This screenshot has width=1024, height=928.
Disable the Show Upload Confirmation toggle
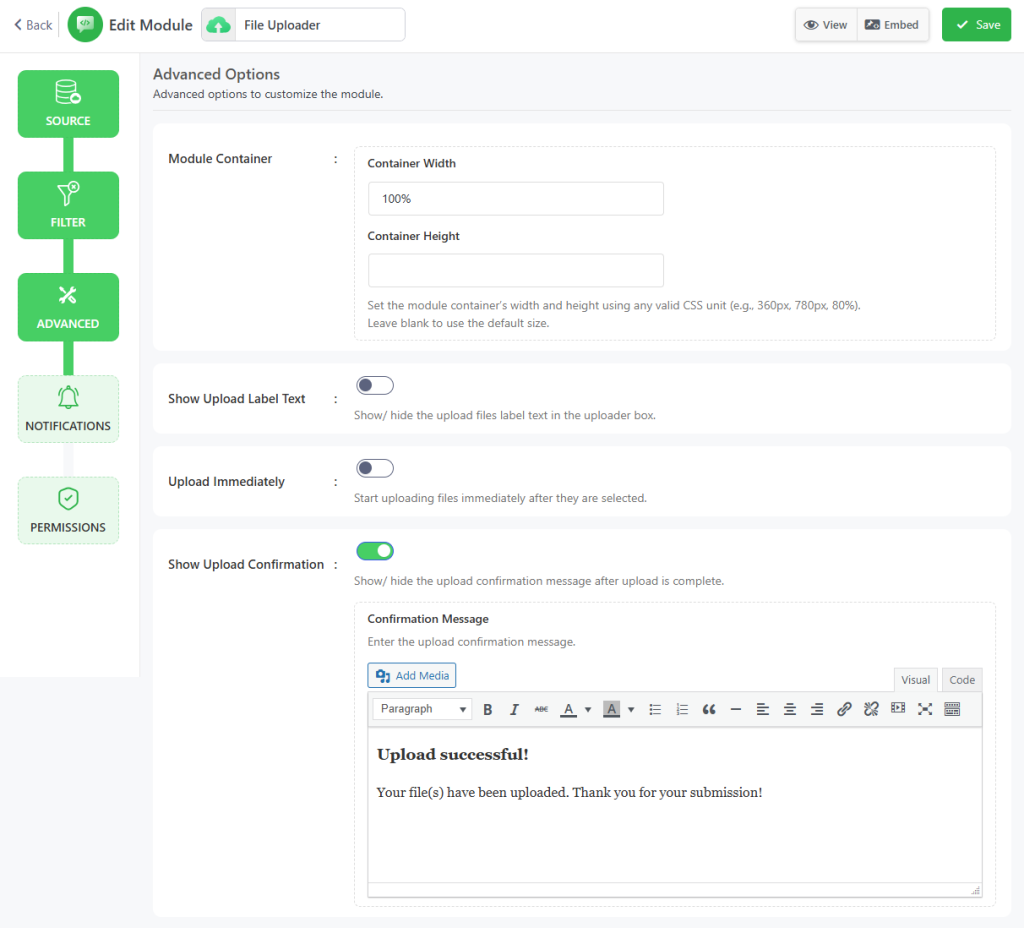pyautogui.click(x=375, y=551)
